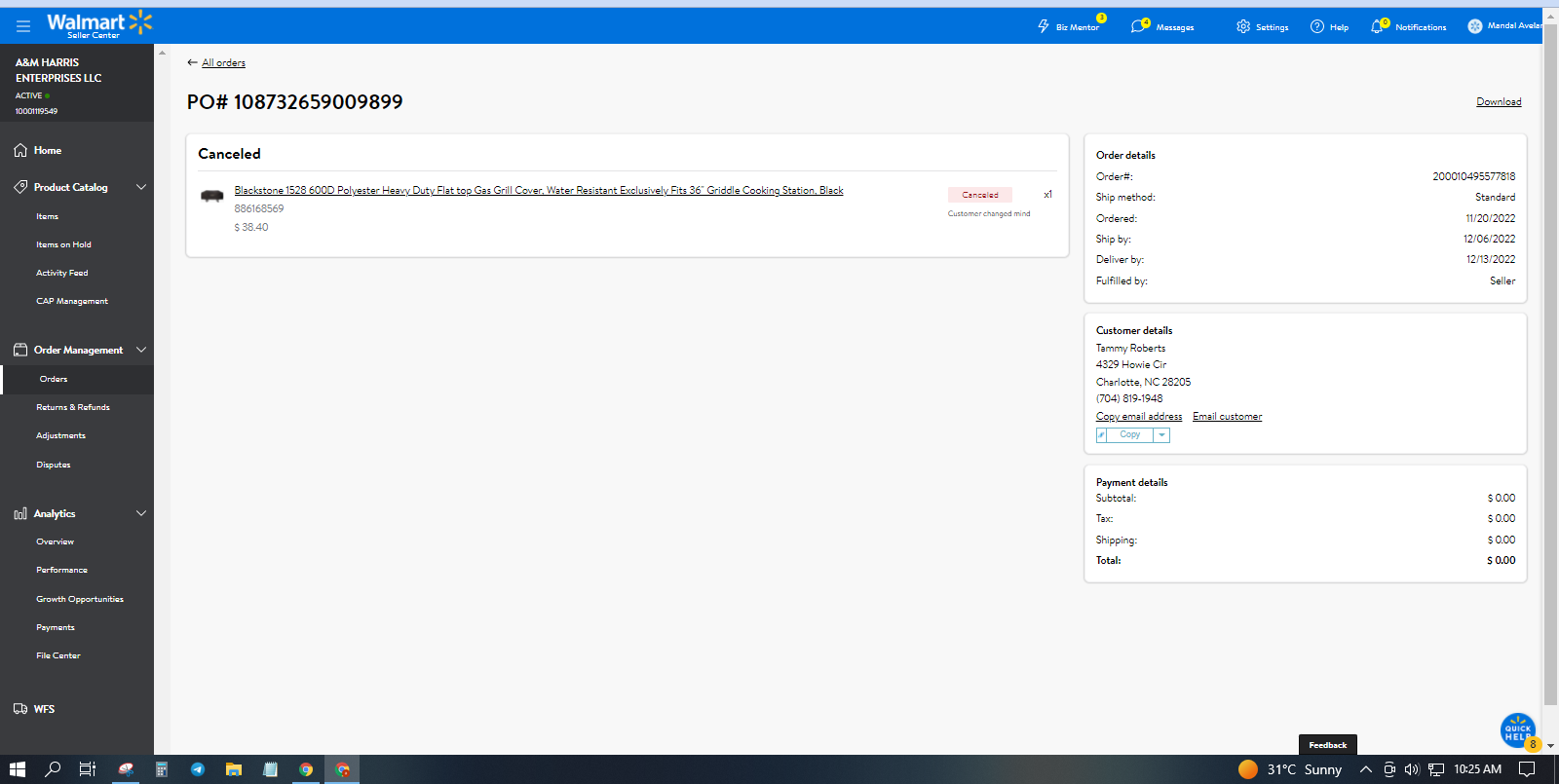
Task: Click the Download link
Action: coord(1499,101)
